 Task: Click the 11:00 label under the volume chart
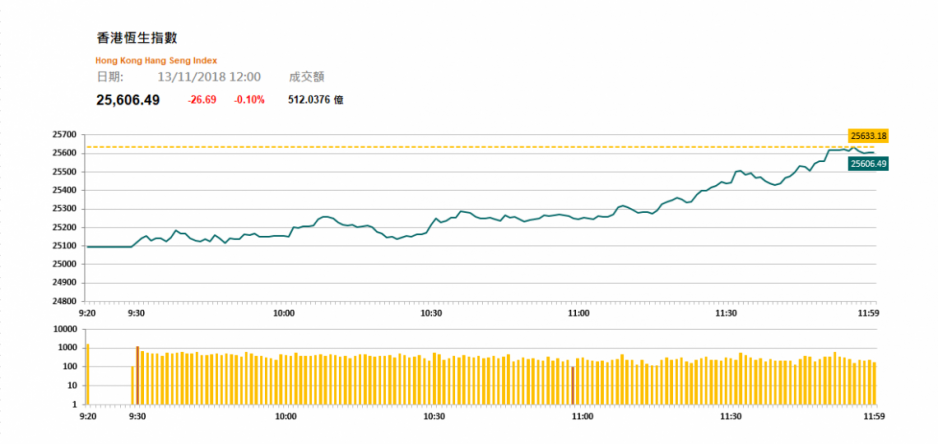click(x=581, y=416)
